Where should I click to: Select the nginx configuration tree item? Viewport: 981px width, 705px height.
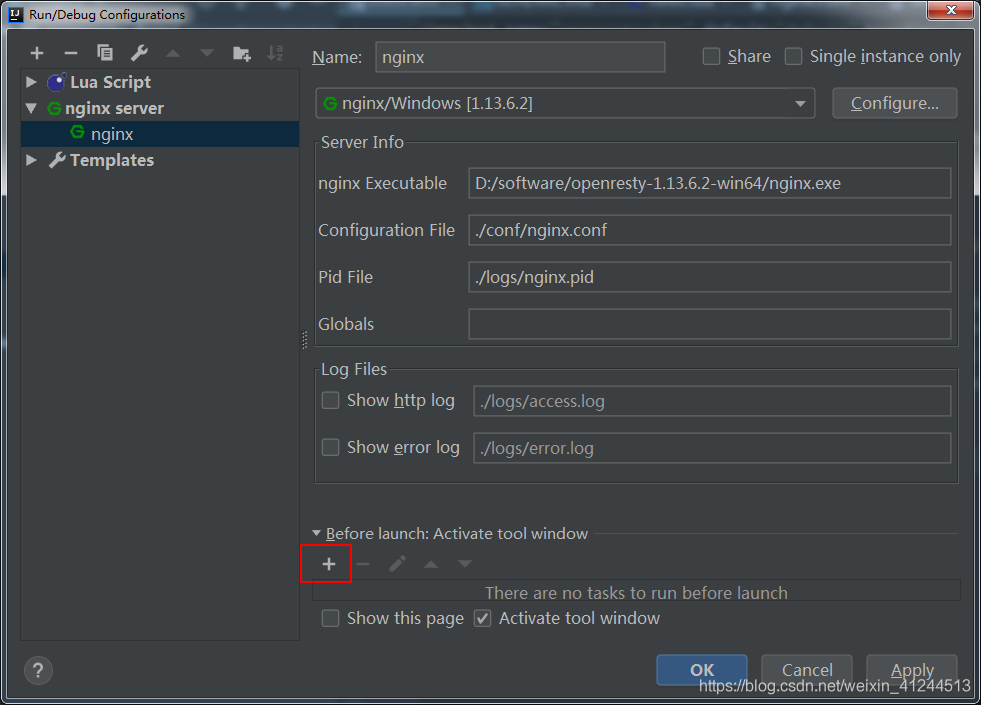[111, 134]
